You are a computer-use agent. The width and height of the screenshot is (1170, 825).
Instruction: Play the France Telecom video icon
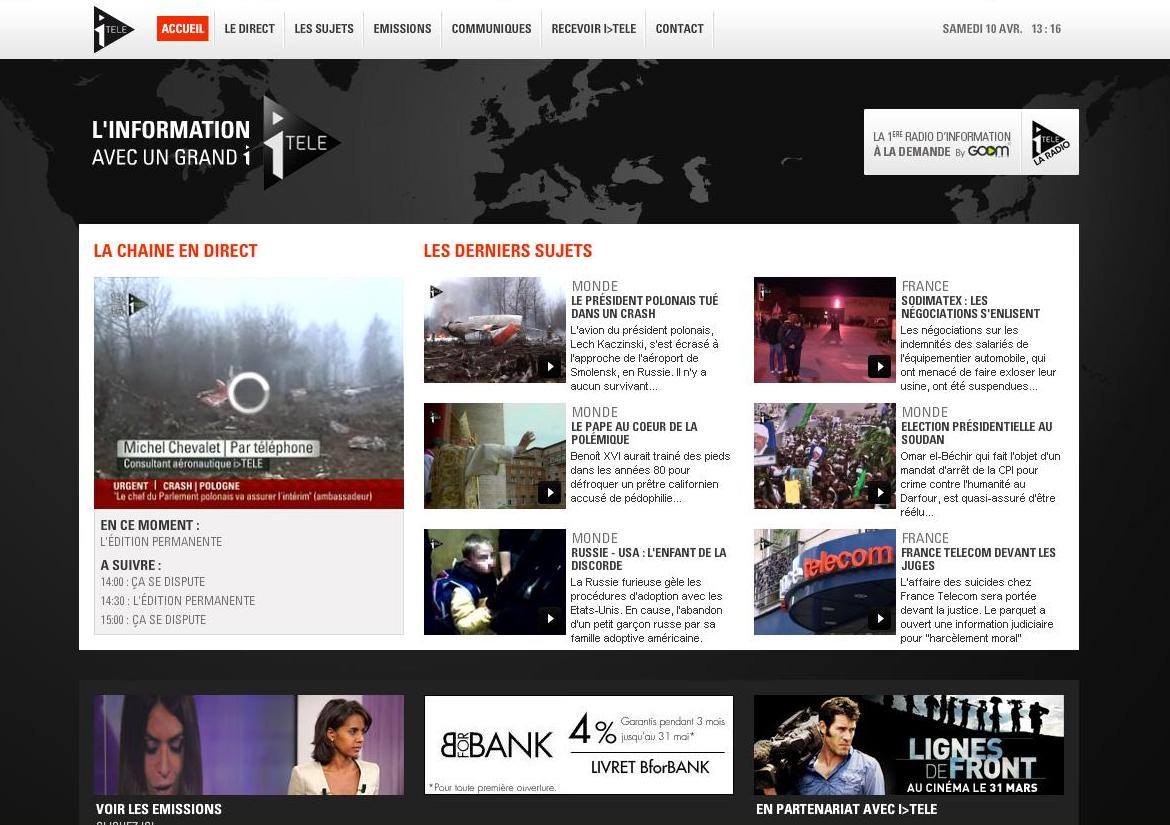point(879,618)
